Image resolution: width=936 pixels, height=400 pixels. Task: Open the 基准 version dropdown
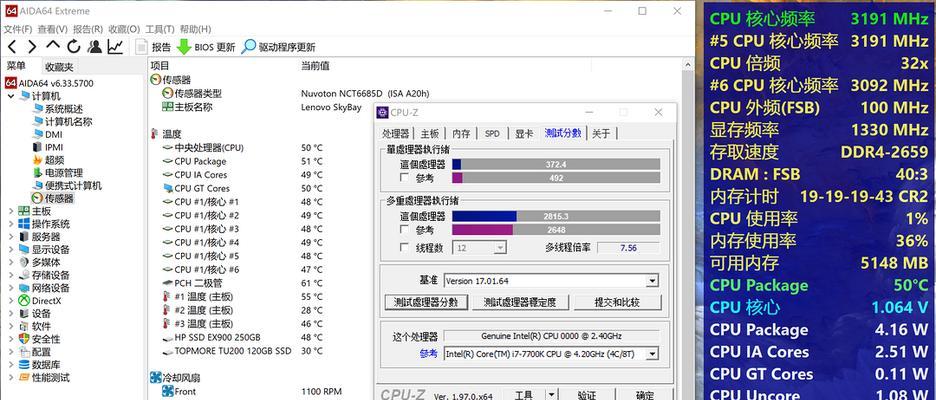(652, 281)
